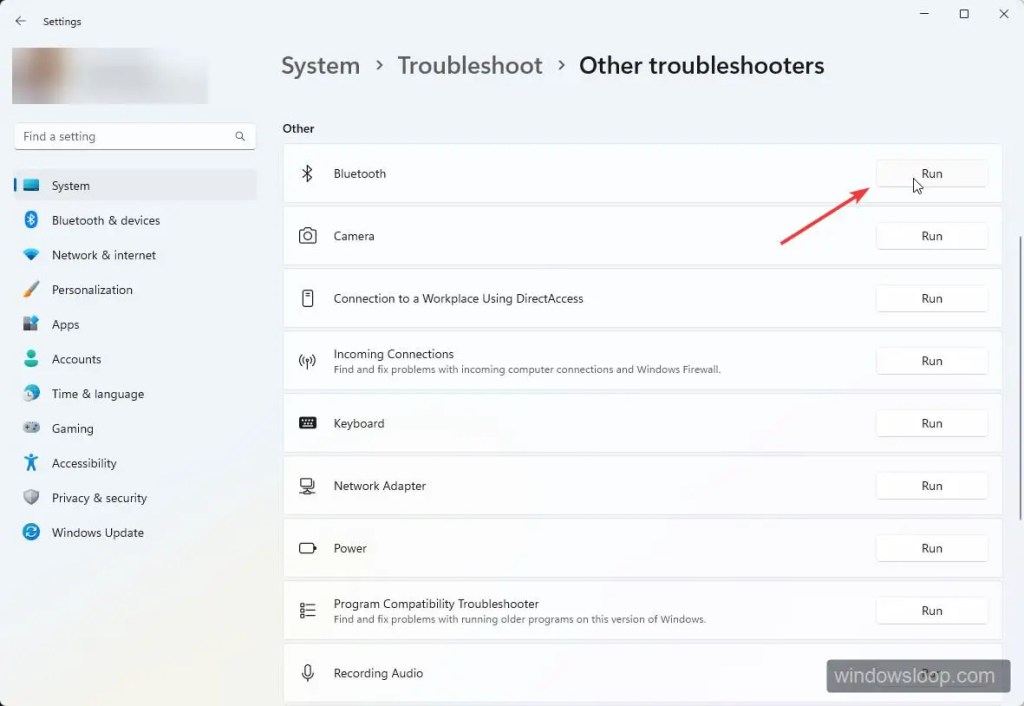This screenshot has width=1024, height=706.
Task: Click the Troubleshoot breadcrumb link
Action: 470,66
